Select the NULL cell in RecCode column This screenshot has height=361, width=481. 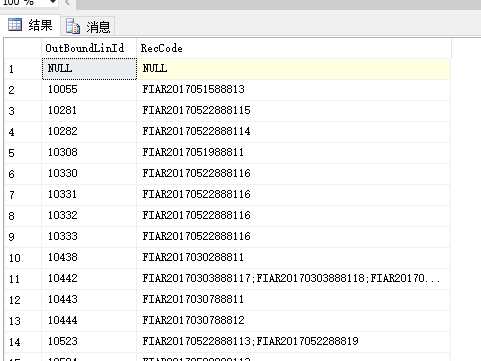[x=293, y=69]
